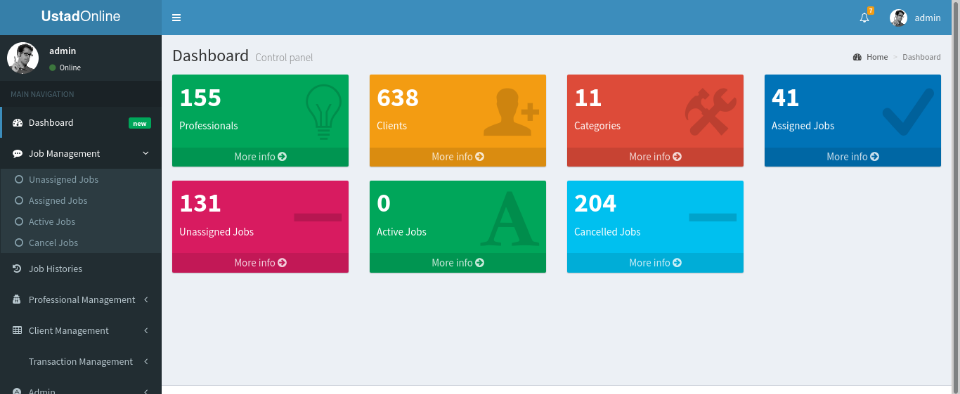This screenshot has width=960, height=394.
Task: Click the 0 Active Jobs count
Action: pos(384,204)
